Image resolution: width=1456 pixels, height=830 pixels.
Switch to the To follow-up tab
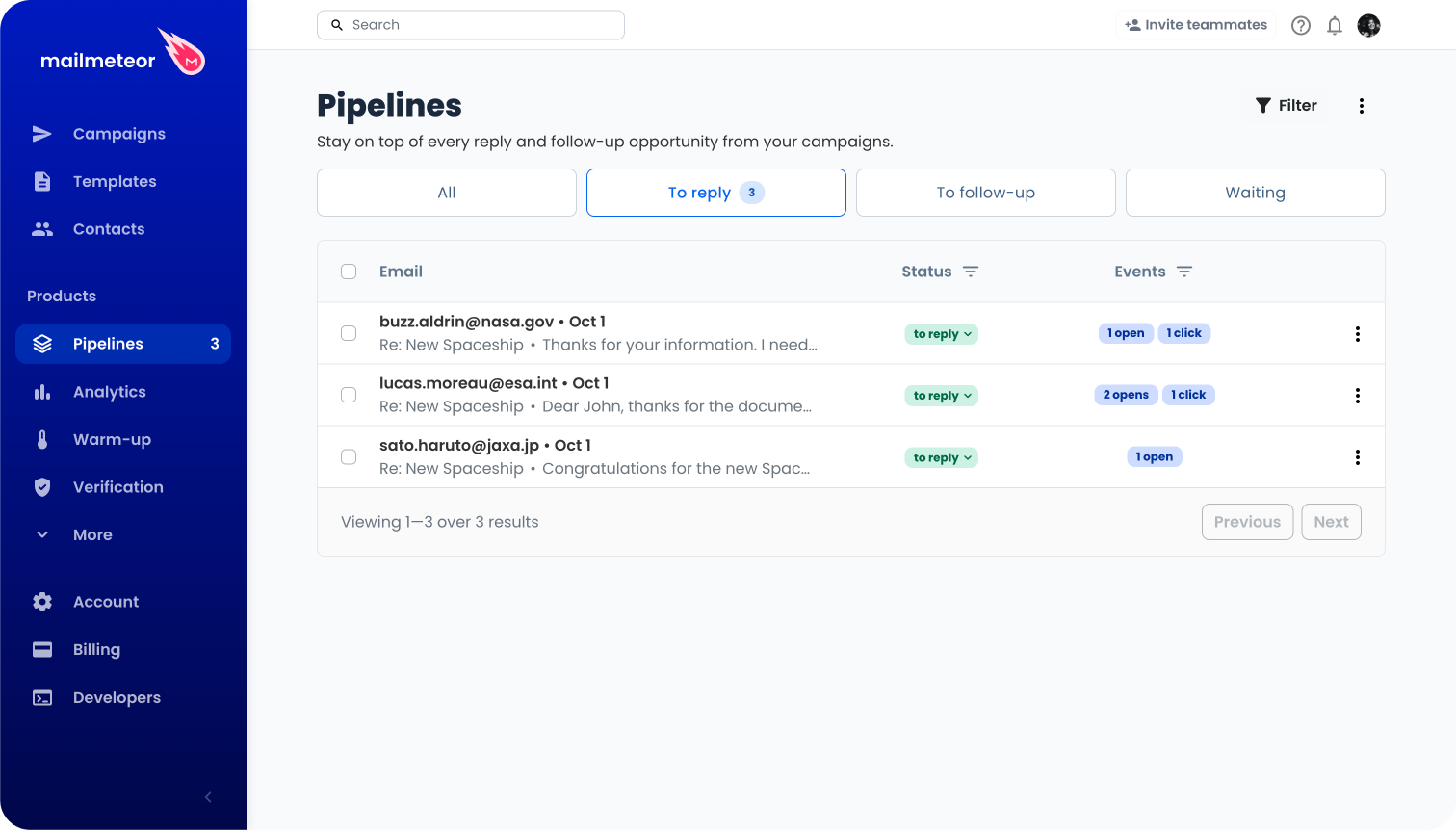(x=986, y=193)
